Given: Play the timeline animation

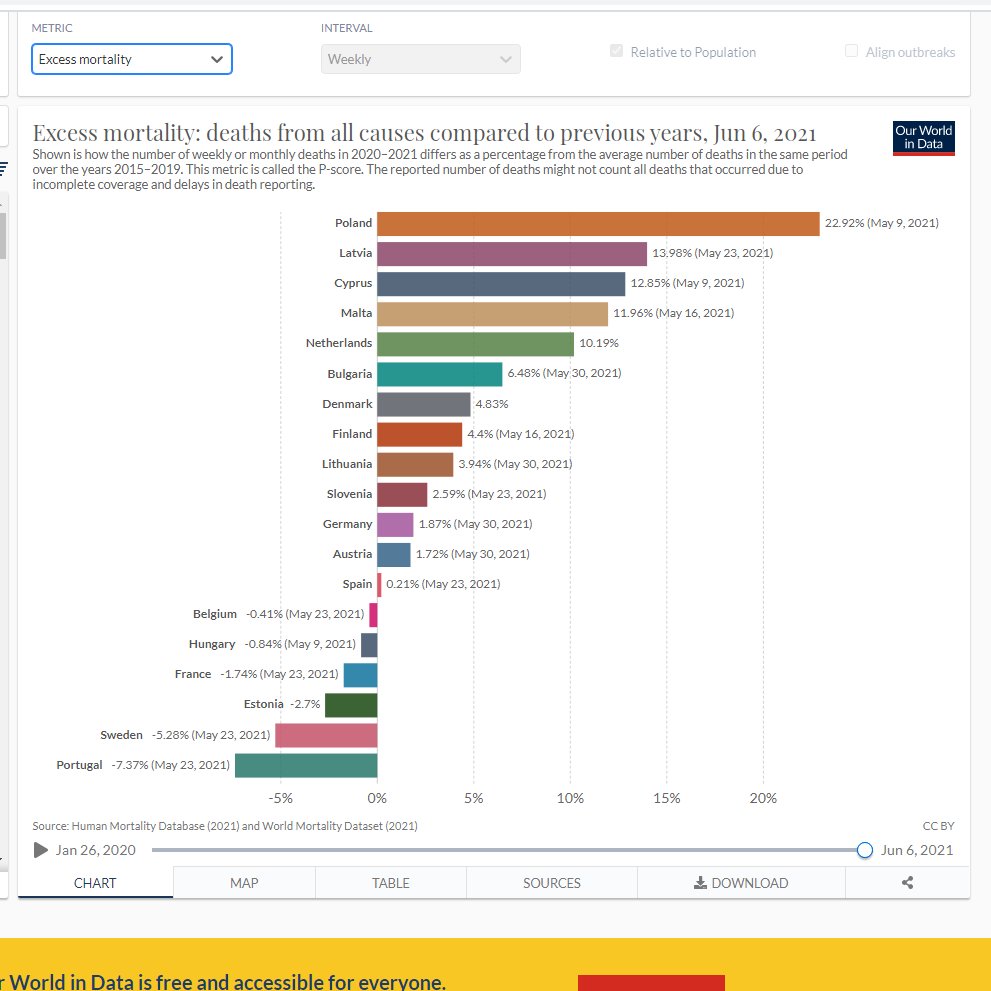Looking at the screenshot, I should point(40,849).
